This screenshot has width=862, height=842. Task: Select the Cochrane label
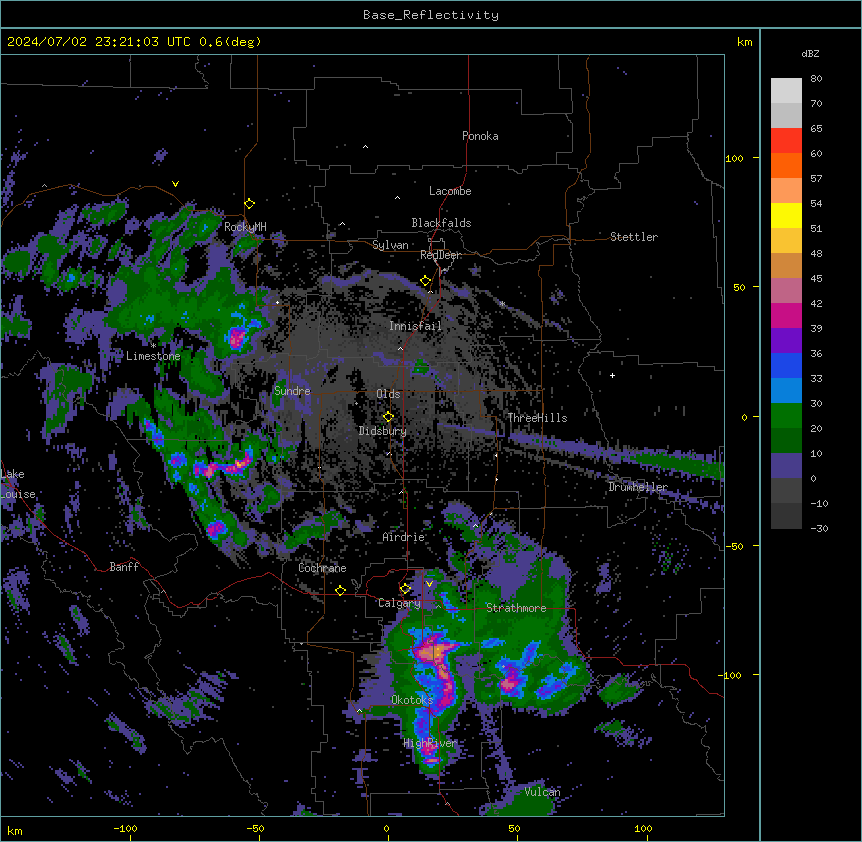tap(322, 568)
